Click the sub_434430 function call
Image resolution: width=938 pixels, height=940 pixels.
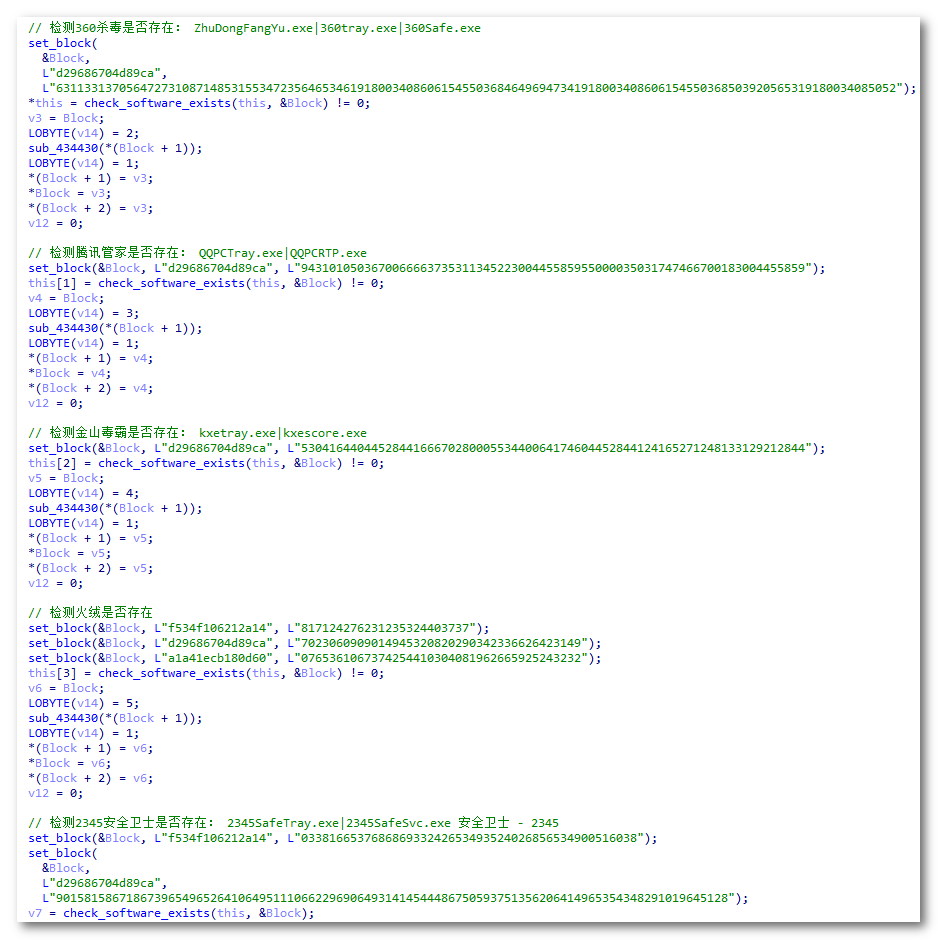[x=63, y=147]
